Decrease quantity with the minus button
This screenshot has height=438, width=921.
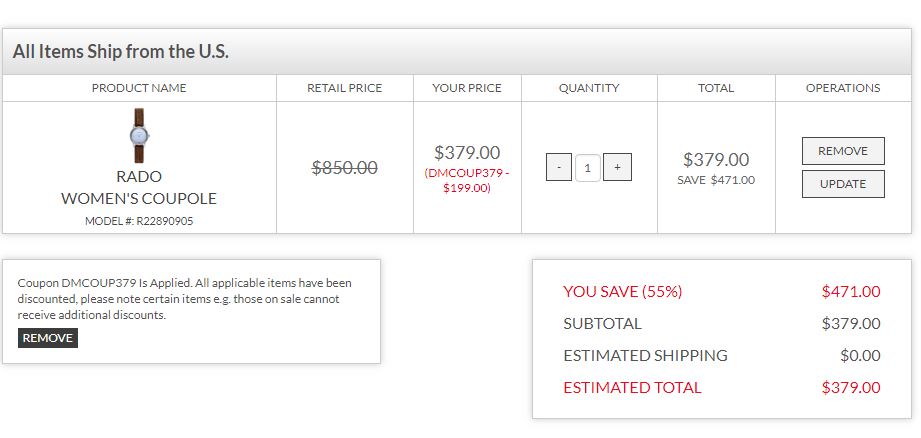559,168
